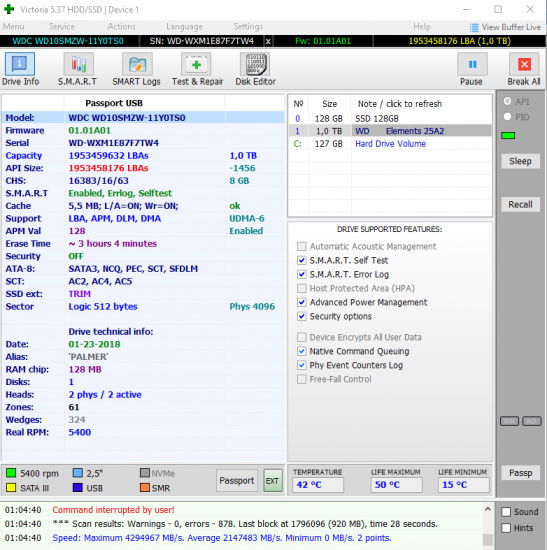This screenshot has width=547, height=550.
Task: Enable the Hints checkbox
Action: pos(506,528)
